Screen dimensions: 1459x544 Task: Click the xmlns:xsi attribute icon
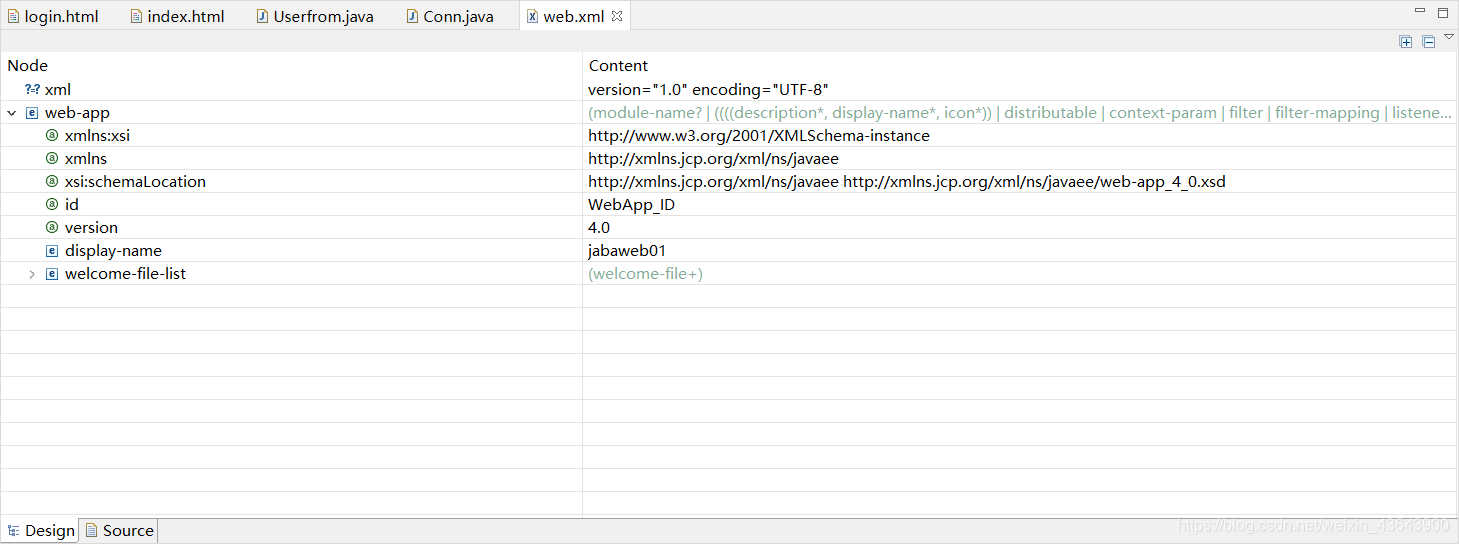point(52,136)
